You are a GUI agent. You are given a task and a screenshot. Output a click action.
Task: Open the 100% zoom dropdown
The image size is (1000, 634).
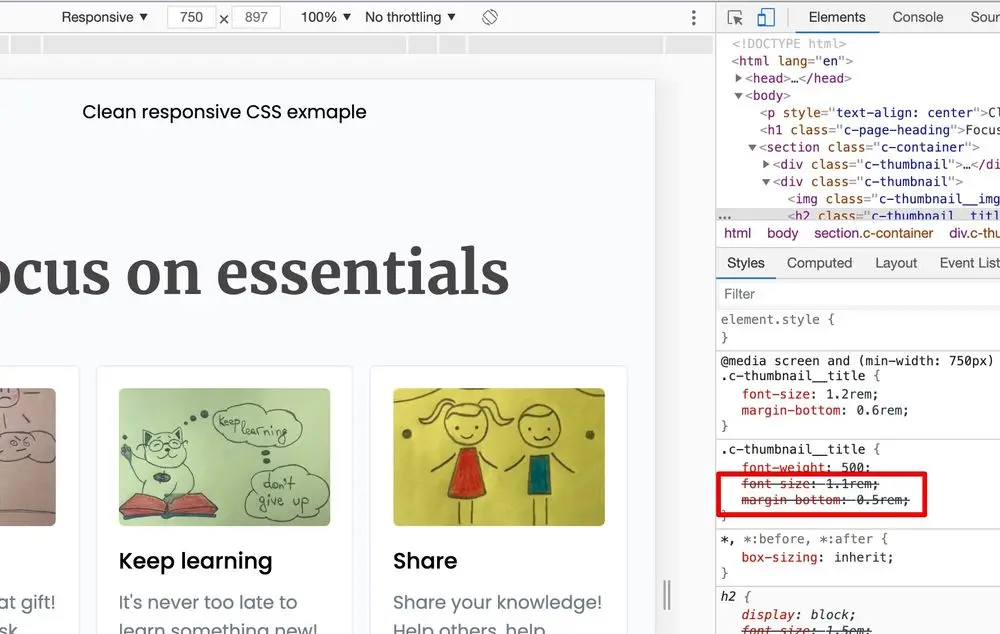[326, 17]
